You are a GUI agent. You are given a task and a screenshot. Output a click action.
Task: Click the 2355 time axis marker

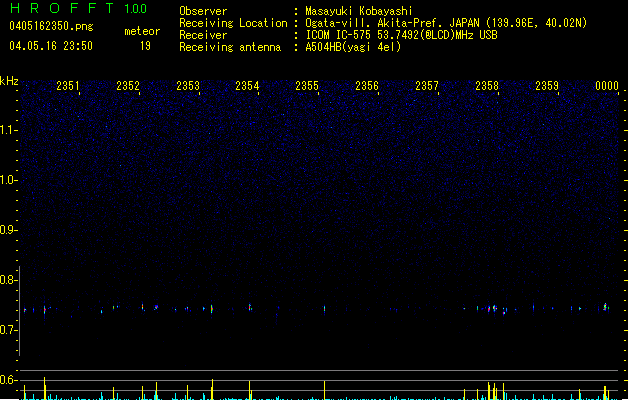point(307,86)
